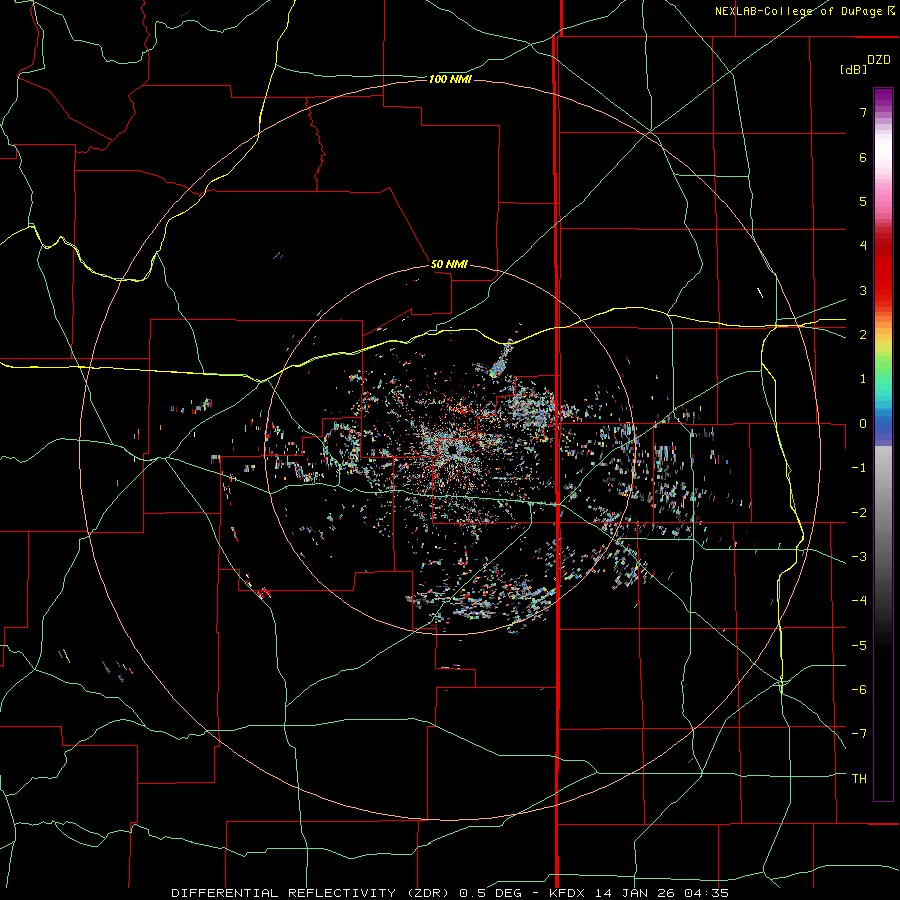Image resolution: width=900 pixels, height=900 pixels.
Task: Click the -7 dB value on the color scale
Action: [859, 734]
